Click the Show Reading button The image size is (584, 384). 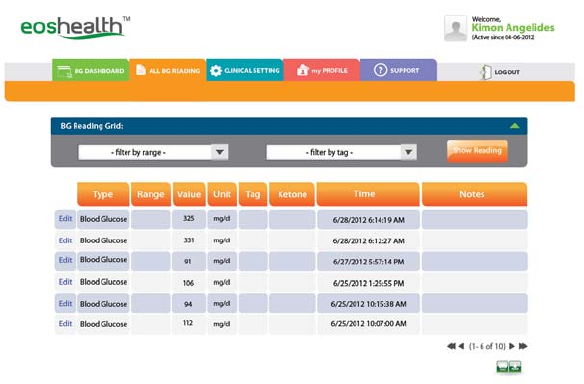[x=477, y=151]
